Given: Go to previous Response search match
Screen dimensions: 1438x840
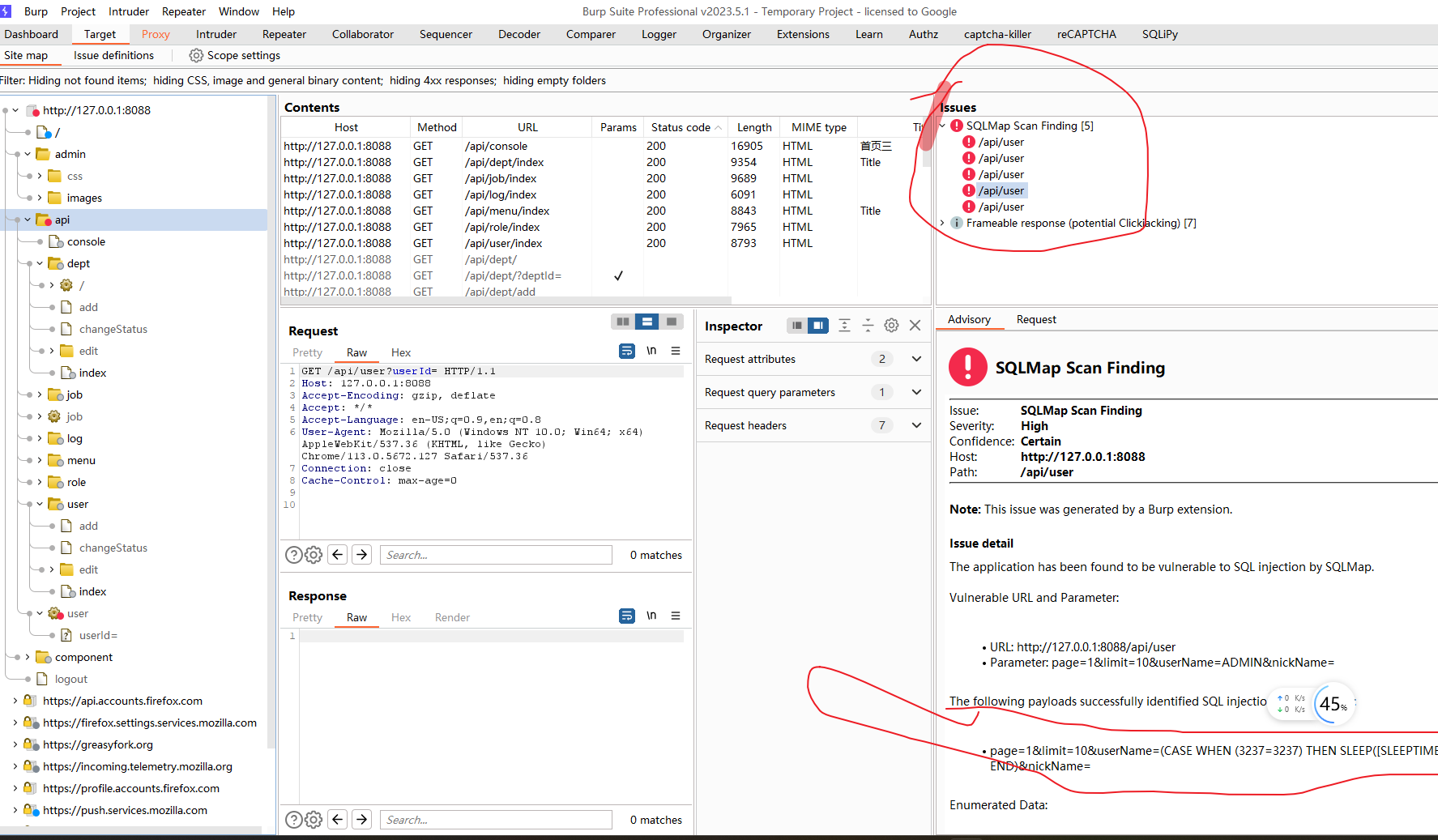Looking at the screenshot, I should [x=338, y=819].
